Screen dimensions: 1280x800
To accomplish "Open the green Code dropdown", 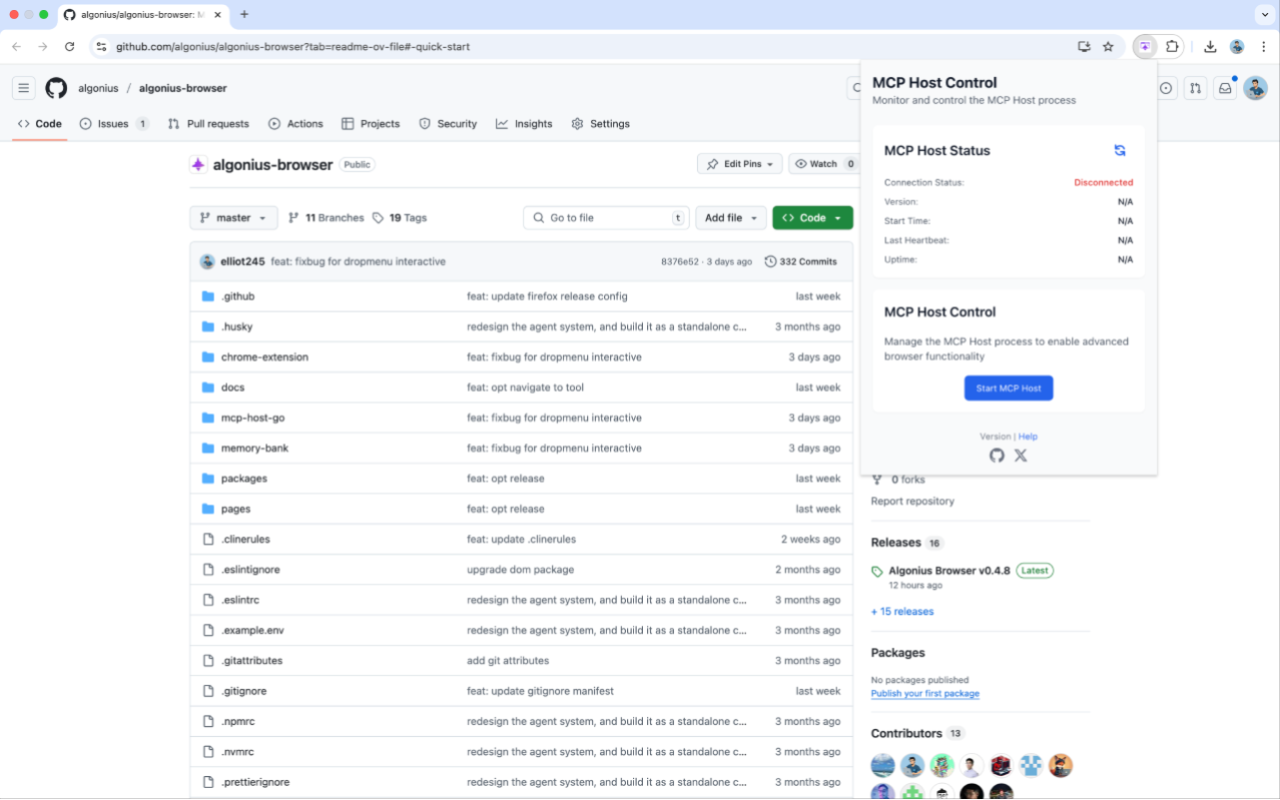I will (x=813, y=218).
